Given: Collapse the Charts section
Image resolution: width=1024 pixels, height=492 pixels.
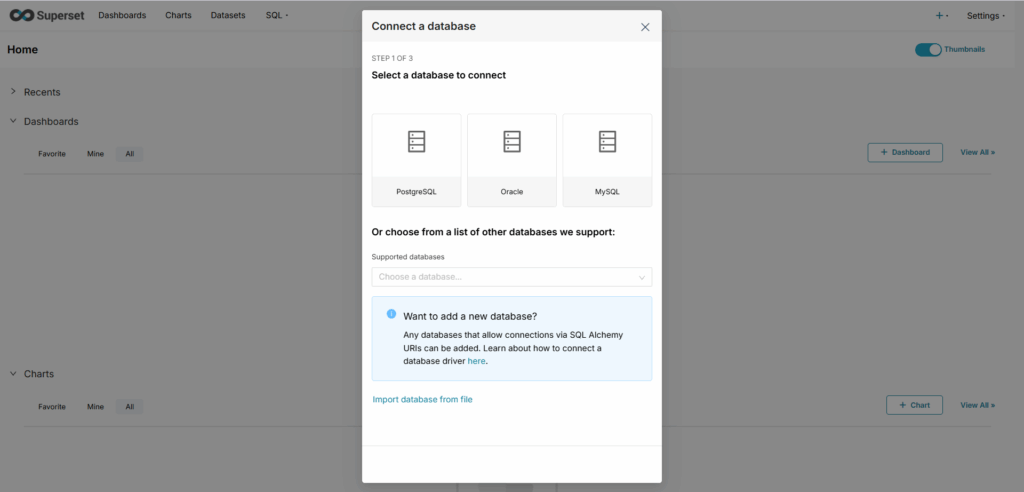Looking at the screenshot, I should [x=14, y=374].
